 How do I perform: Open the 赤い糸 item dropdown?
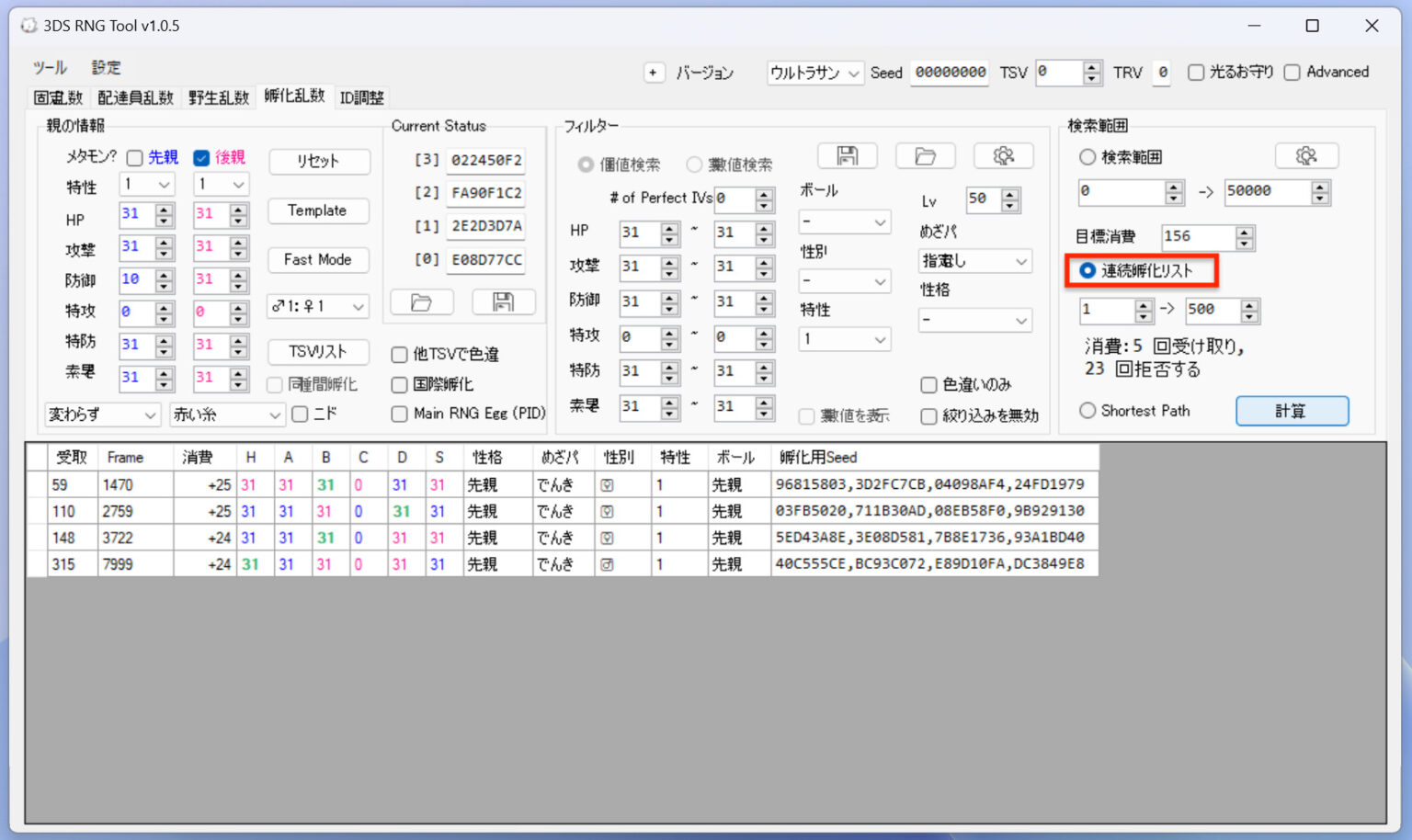[226, 415]
